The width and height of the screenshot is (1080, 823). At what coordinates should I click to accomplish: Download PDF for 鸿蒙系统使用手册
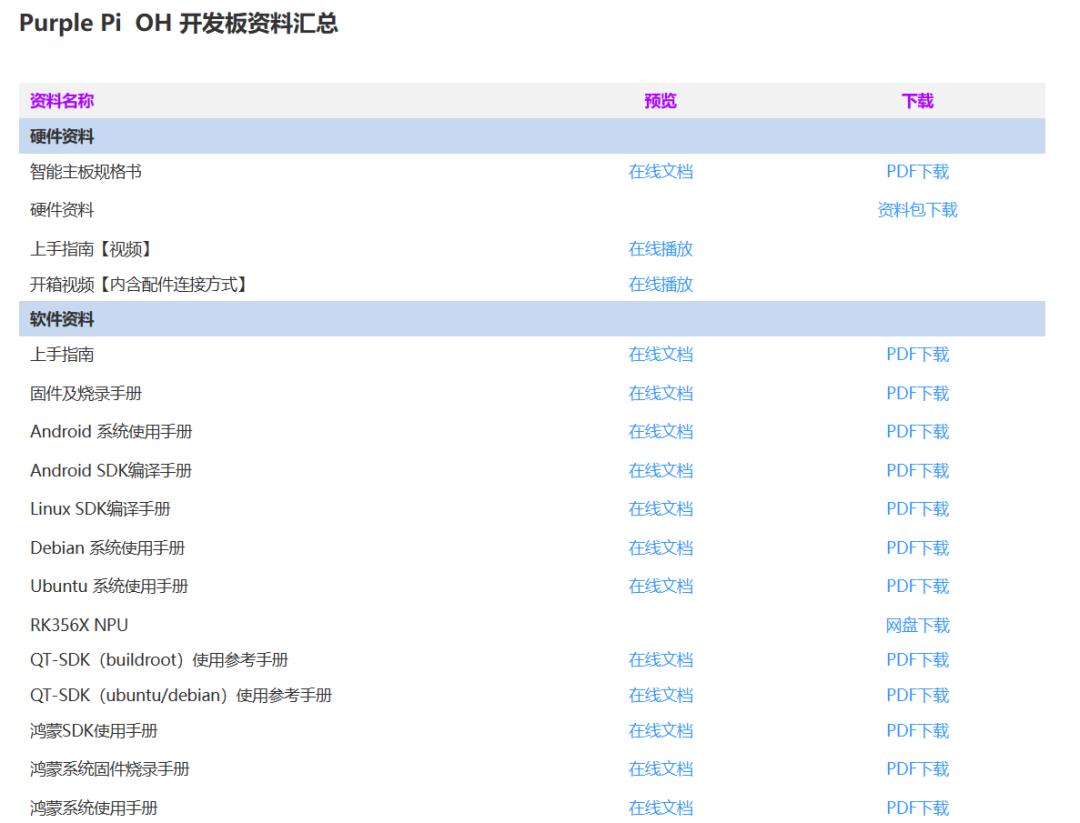pos(917,808)
